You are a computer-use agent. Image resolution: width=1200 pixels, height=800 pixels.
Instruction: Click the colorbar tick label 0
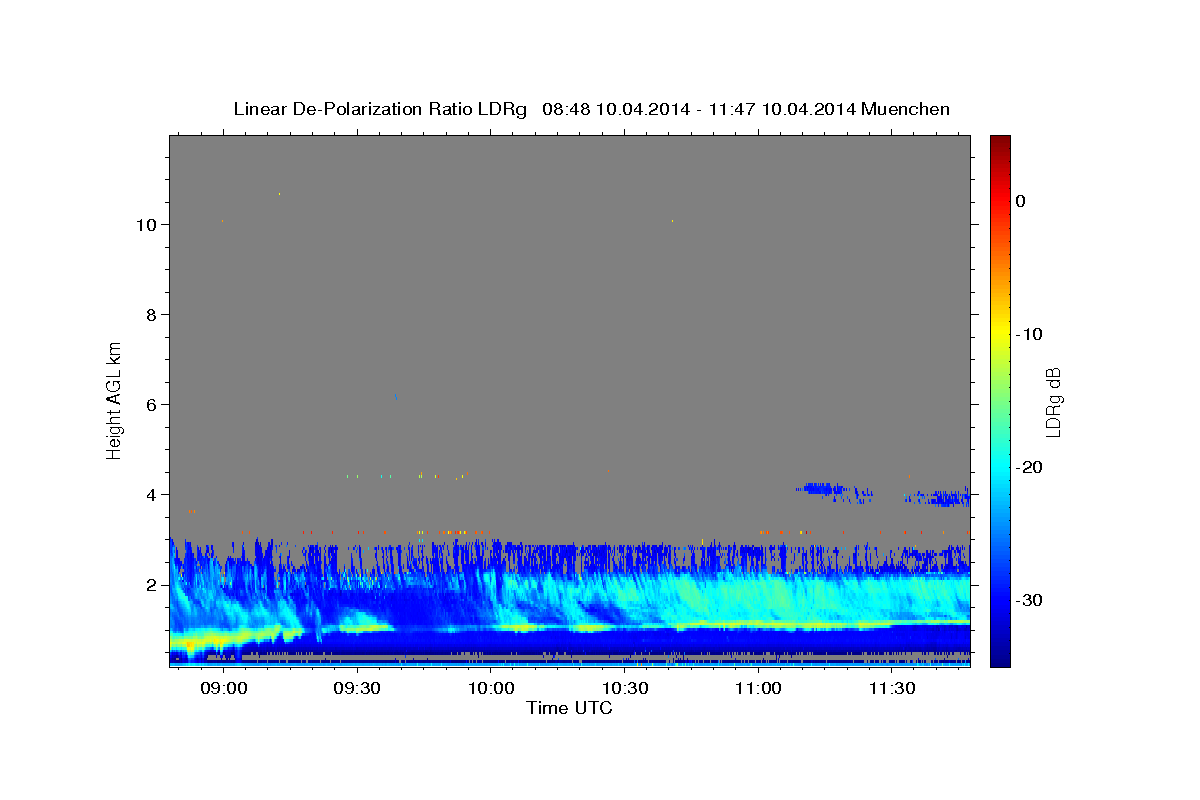[1020, 201]
